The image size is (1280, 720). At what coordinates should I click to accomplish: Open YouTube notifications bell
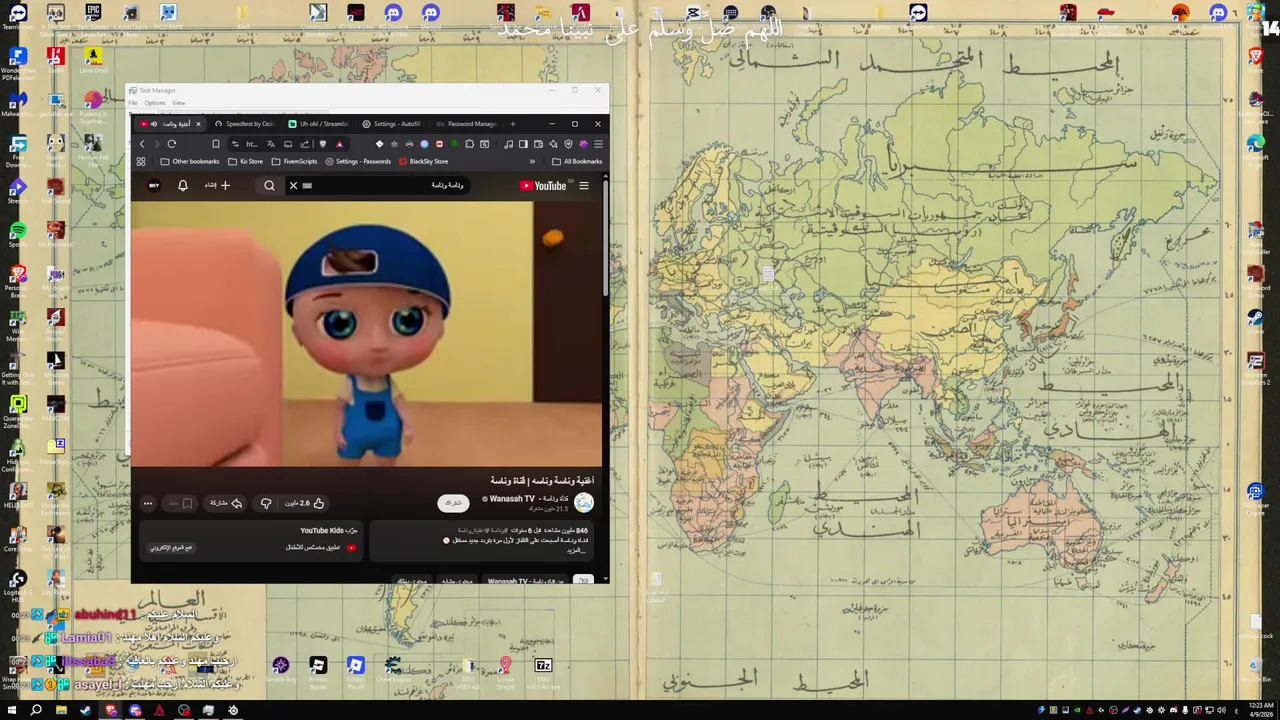coord(183,185)
